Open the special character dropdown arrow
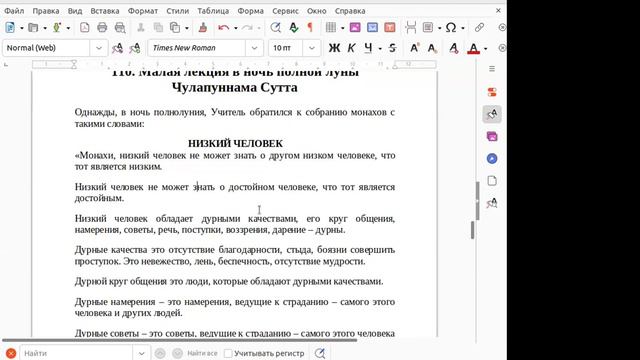Image resolution: width=640 pixels, height=360 pixels. (463, 28)
